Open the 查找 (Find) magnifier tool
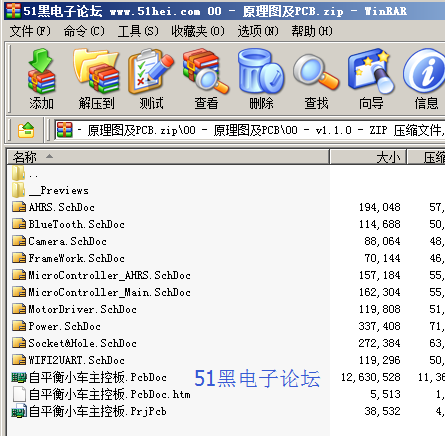This screenshot has width=445, height=436. 316,79
